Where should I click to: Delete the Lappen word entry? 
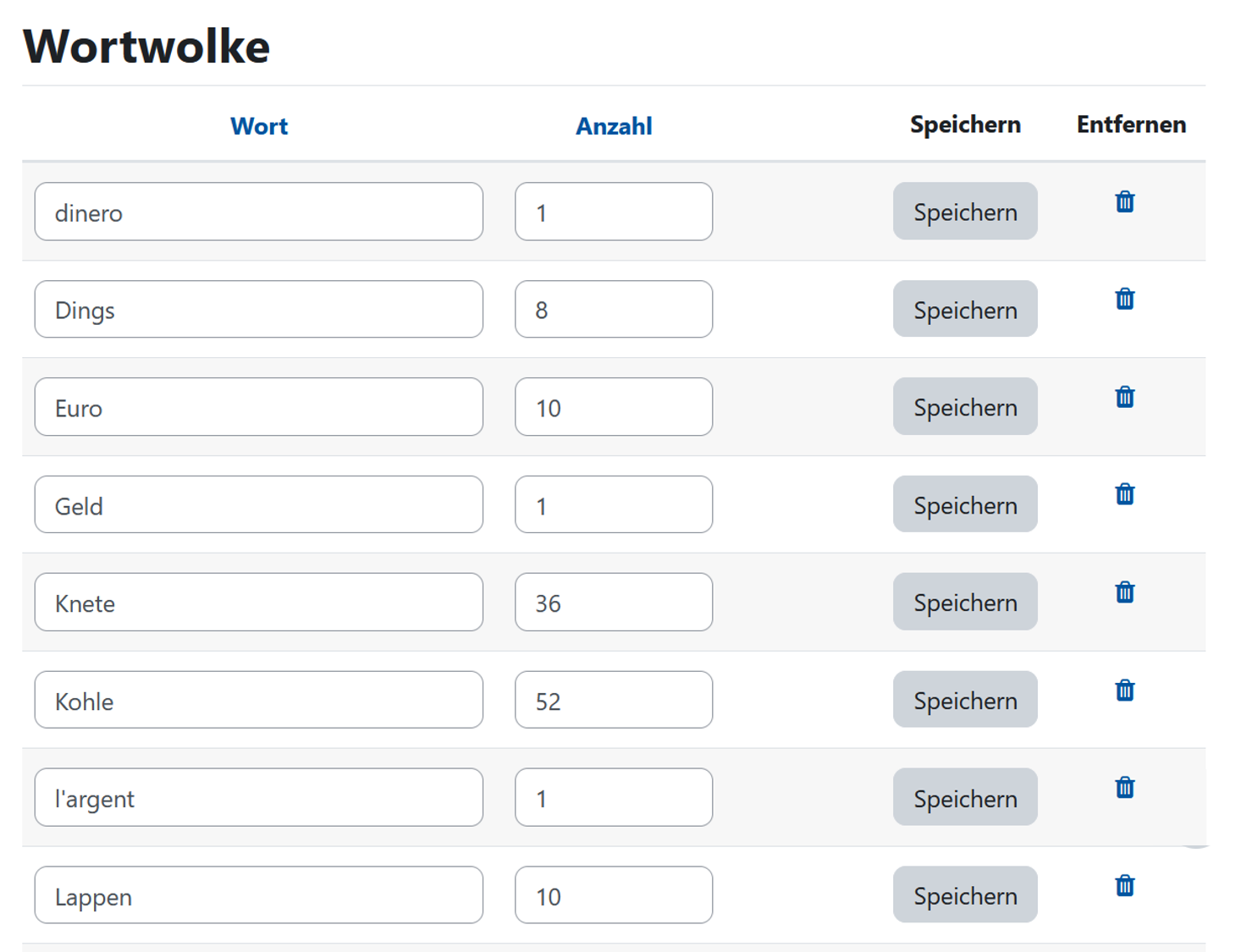click(1124, 886)
